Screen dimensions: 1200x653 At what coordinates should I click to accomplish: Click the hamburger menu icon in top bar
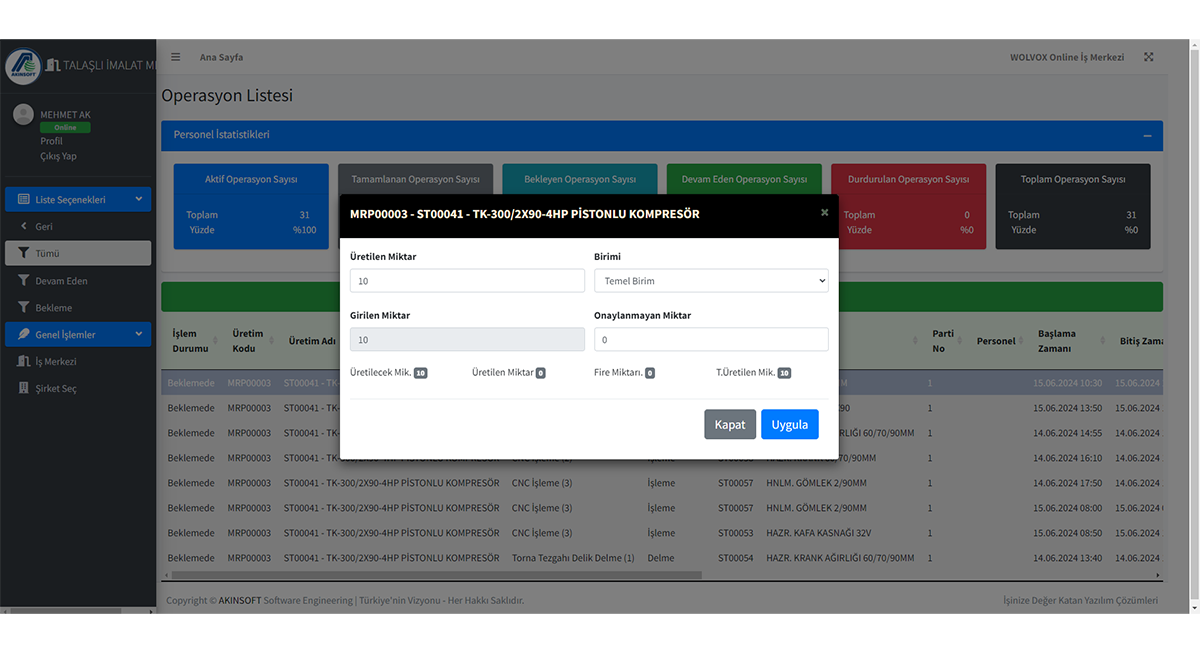pyautogui.click(x=176, y=57)
